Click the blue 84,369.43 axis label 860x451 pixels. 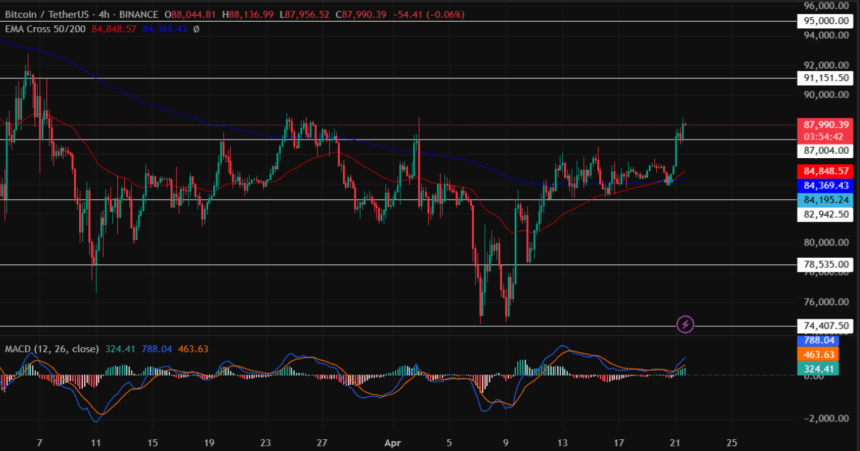point(825,185)
